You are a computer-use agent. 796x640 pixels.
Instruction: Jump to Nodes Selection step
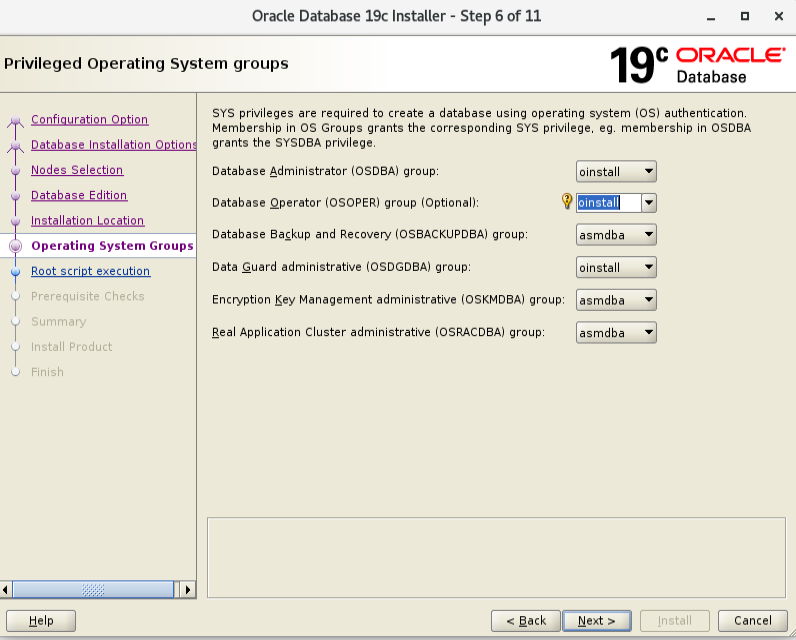[77, 170]
